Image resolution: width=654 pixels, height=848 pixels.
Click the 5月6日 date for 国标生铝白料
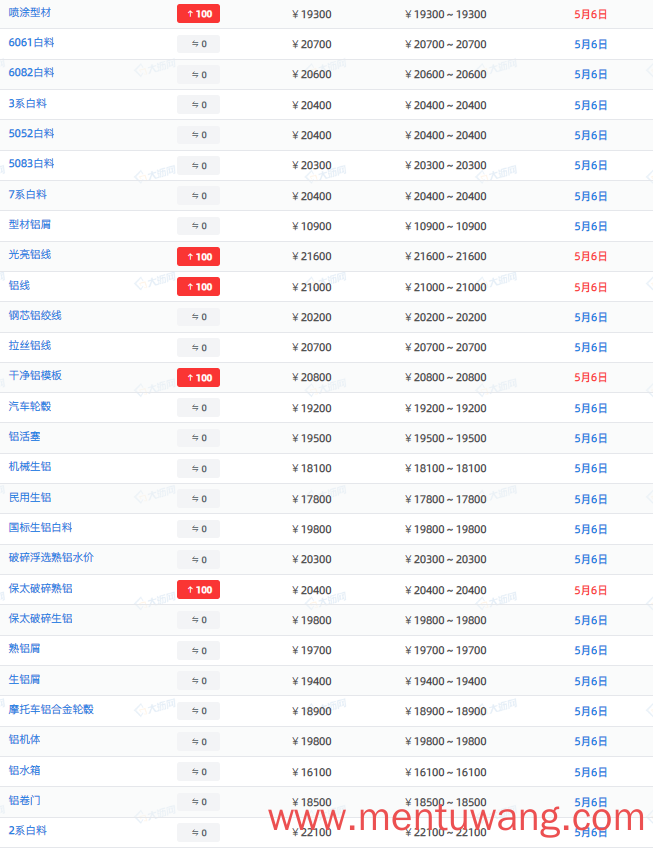coord(591,529)
